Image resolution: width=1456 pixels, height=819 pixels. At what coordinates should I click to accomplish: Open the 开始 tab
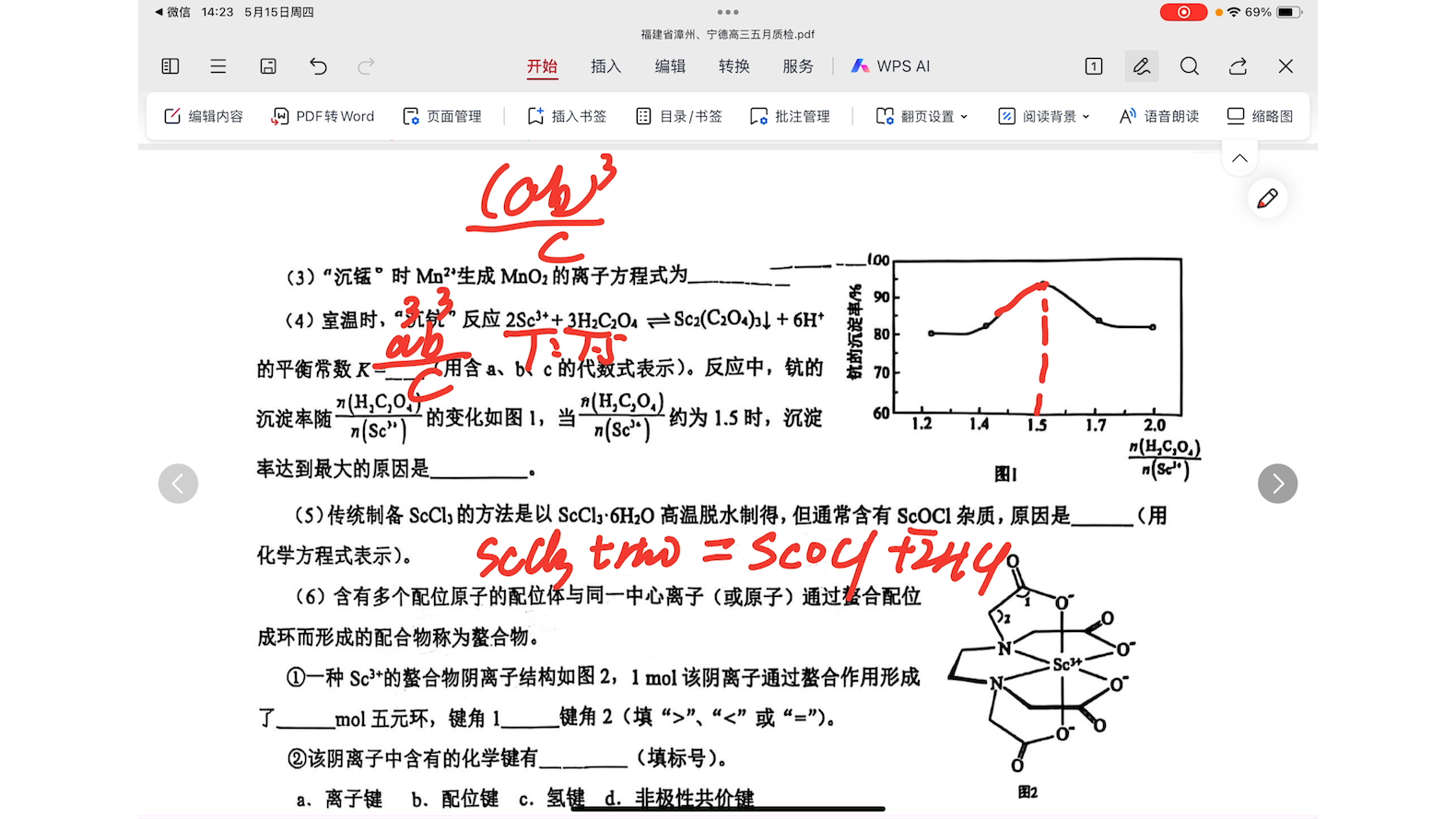(x=543, y=66)
